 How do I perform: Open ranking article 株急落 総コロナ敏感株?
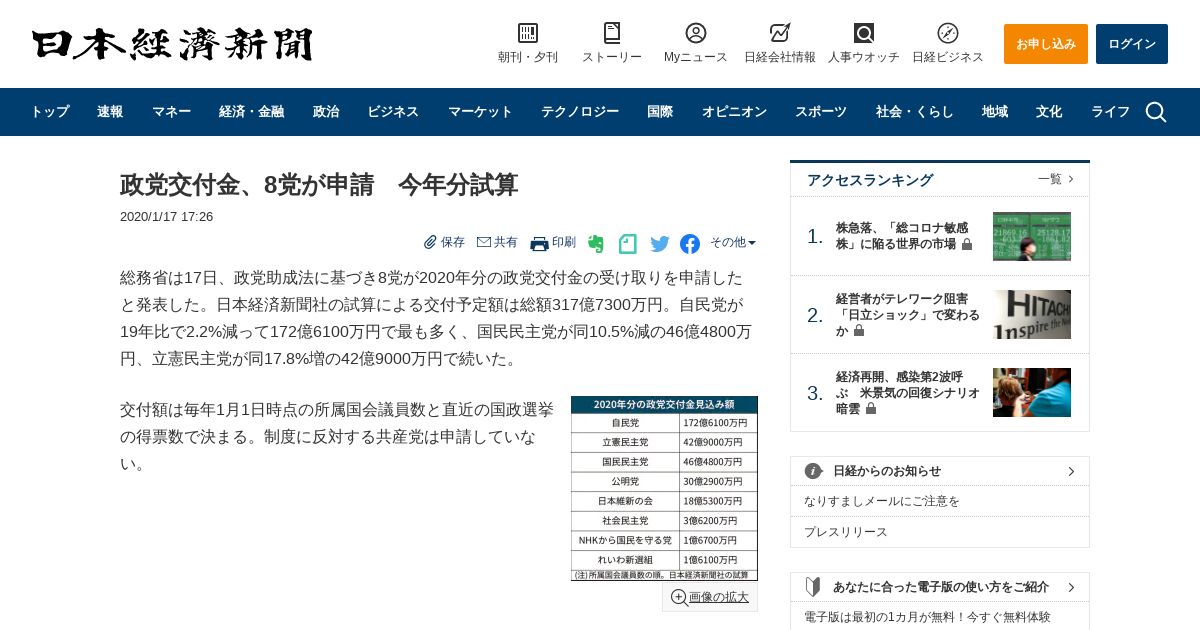click(x=903, y=236)
